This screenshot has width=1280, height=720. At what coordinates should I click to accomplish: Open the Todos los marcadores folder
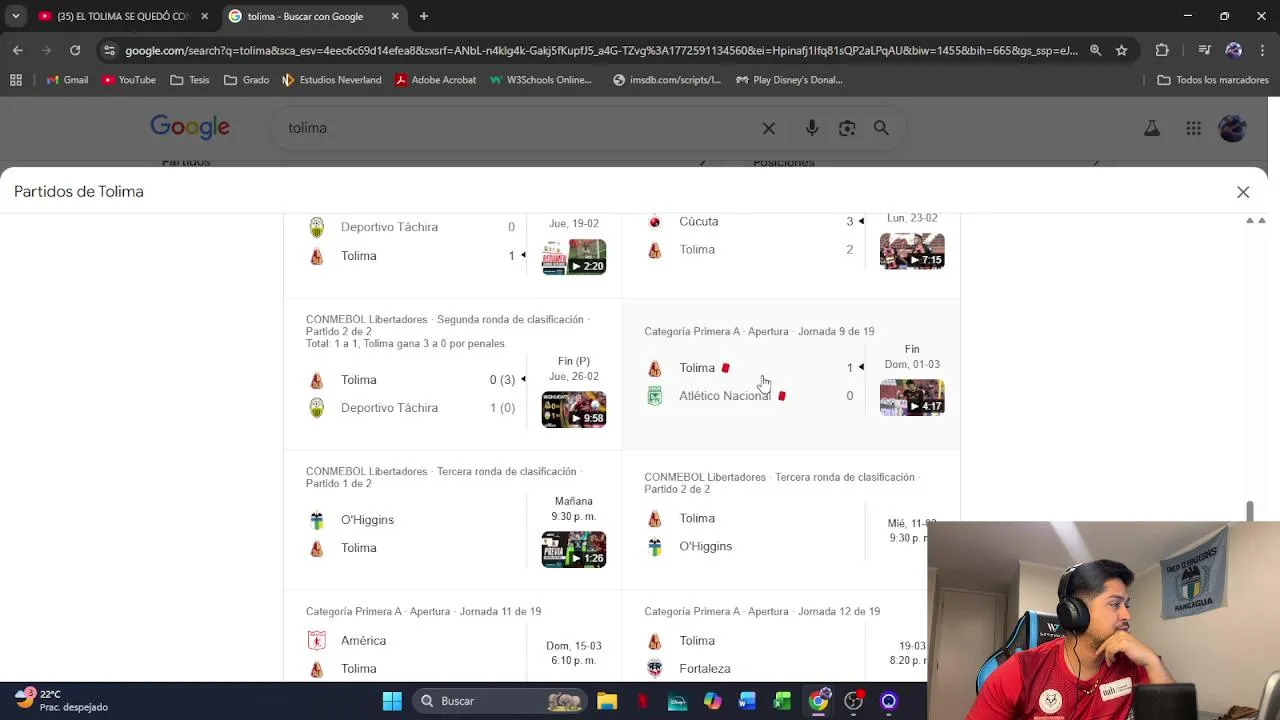1213,80
